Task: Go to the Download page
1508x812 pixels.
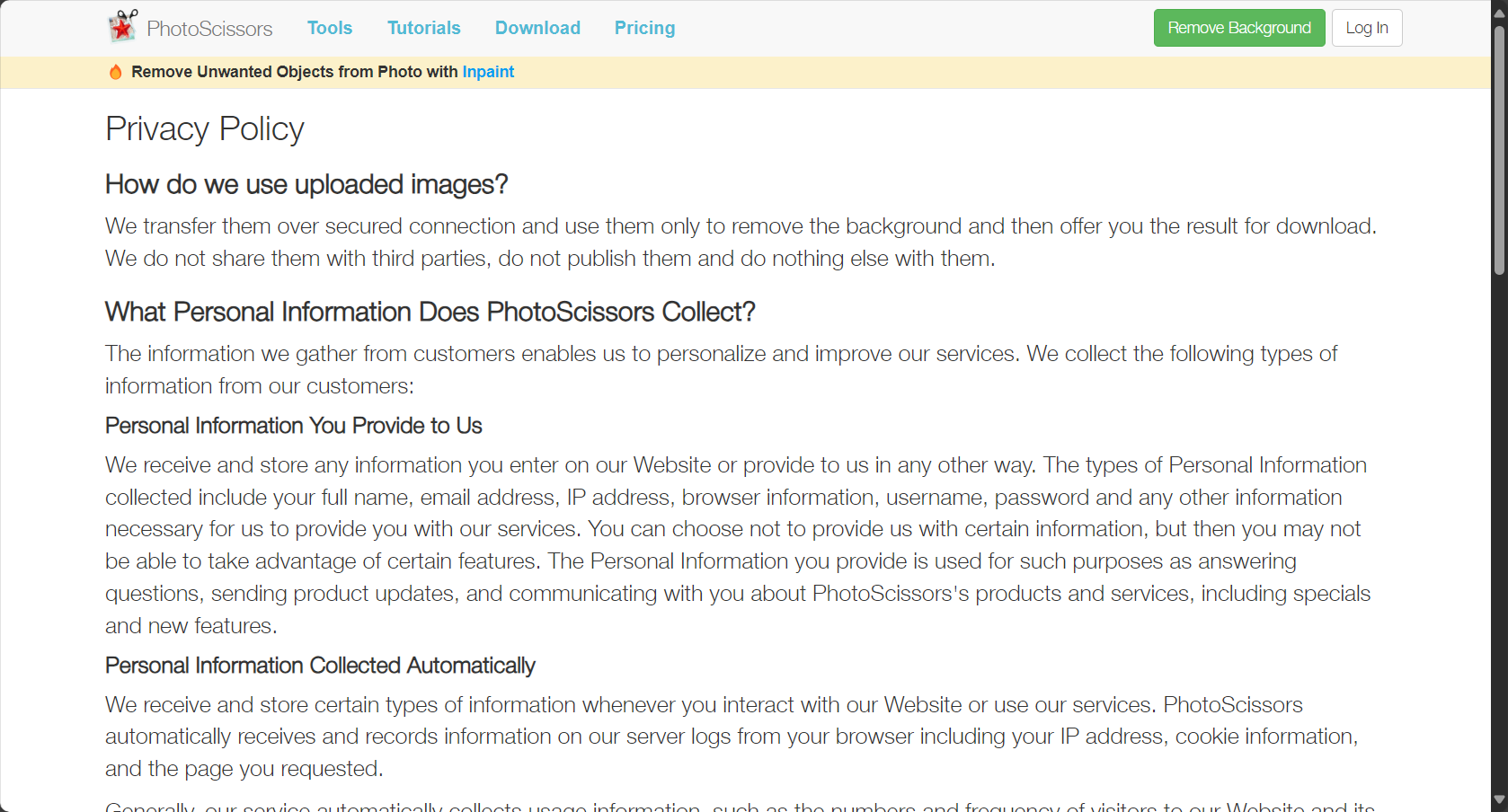Action: tap(537, 28)
